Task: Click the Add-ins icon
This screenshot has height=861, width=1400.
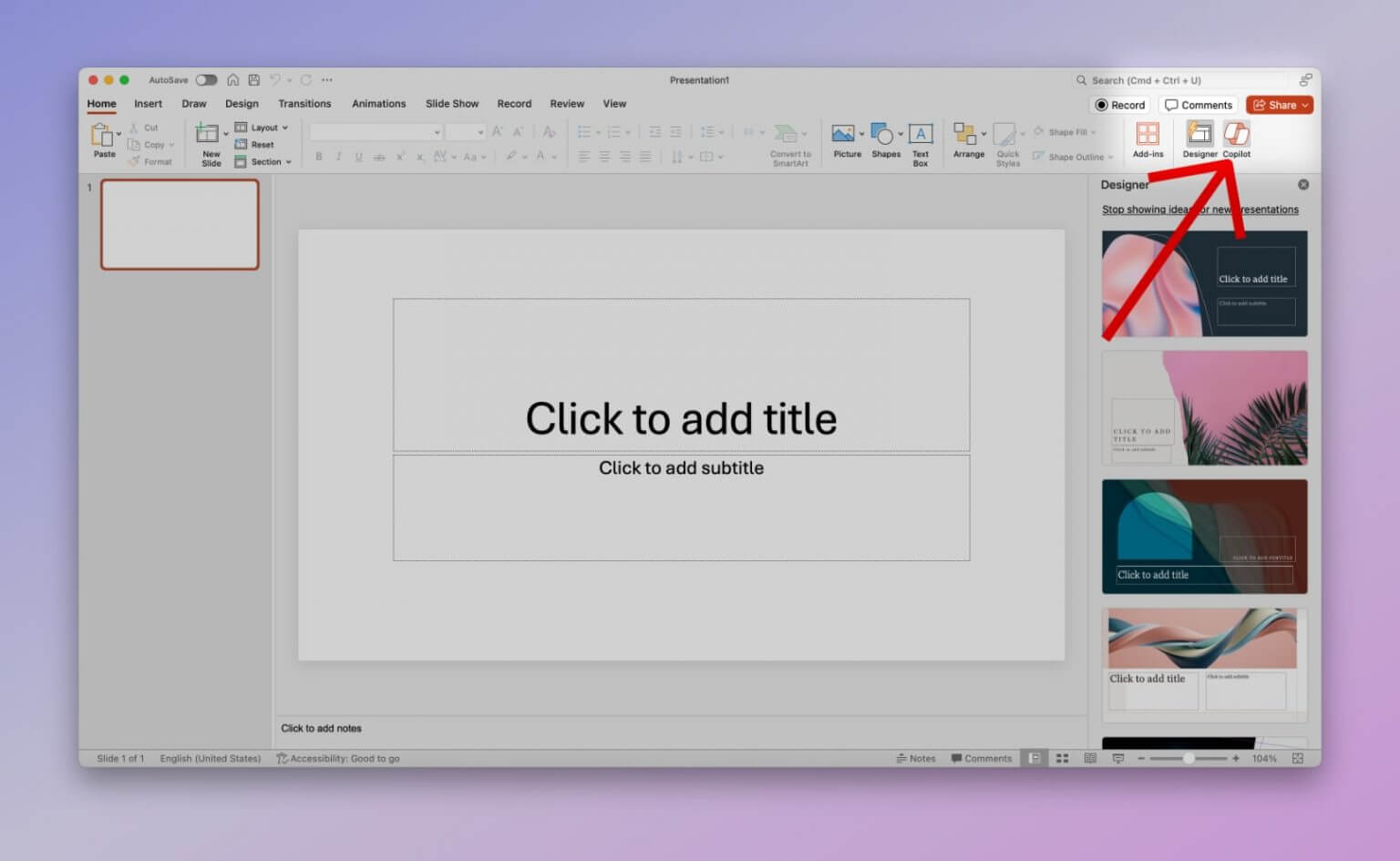Action: [1147, 138]
